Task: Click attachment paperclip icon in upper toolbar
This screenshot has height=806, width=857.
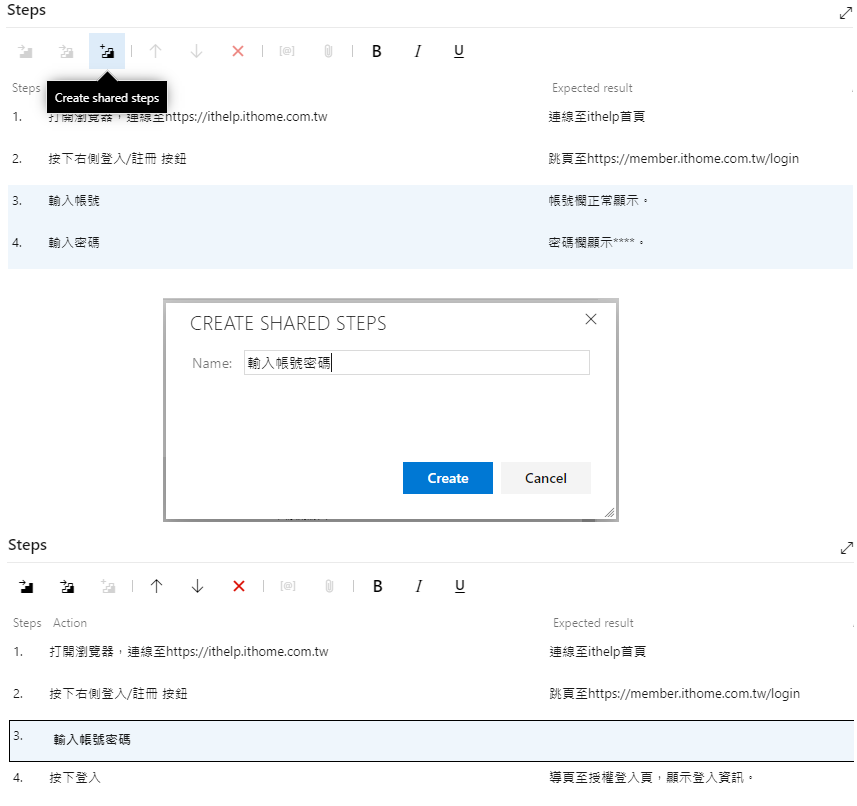Action: tap(328, 51)
